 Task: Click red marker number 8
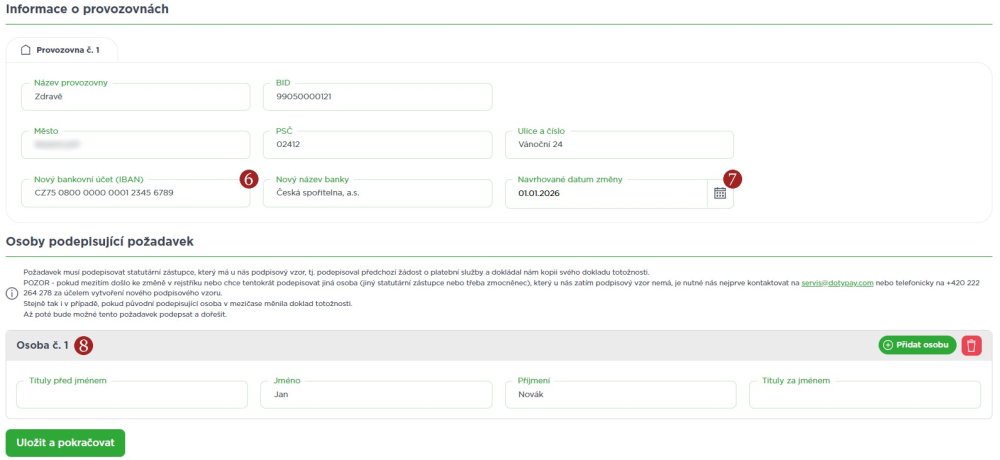click(x=85, y=345)
